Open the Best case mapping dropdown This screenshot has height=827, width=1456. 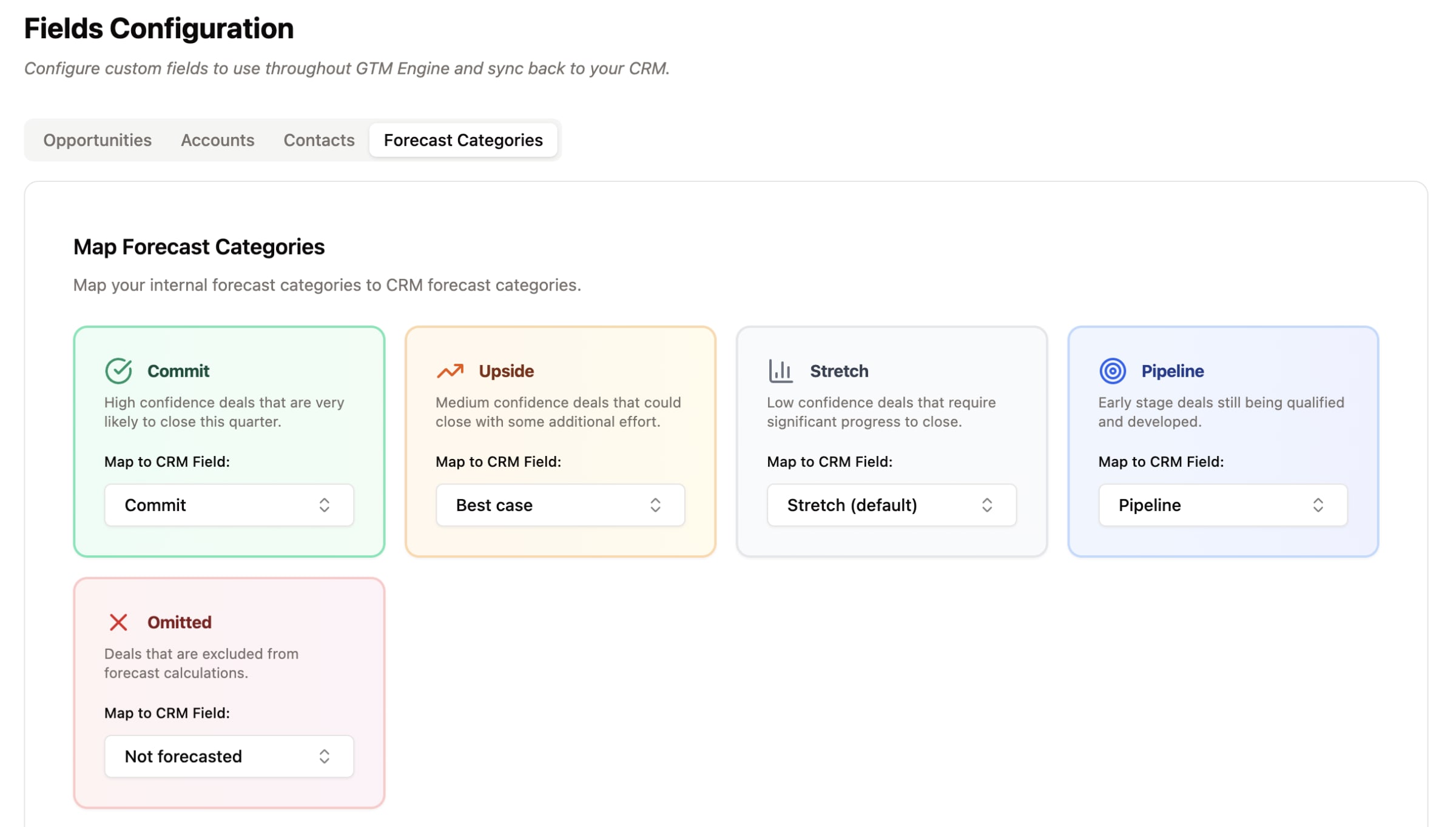coord(560,505)
